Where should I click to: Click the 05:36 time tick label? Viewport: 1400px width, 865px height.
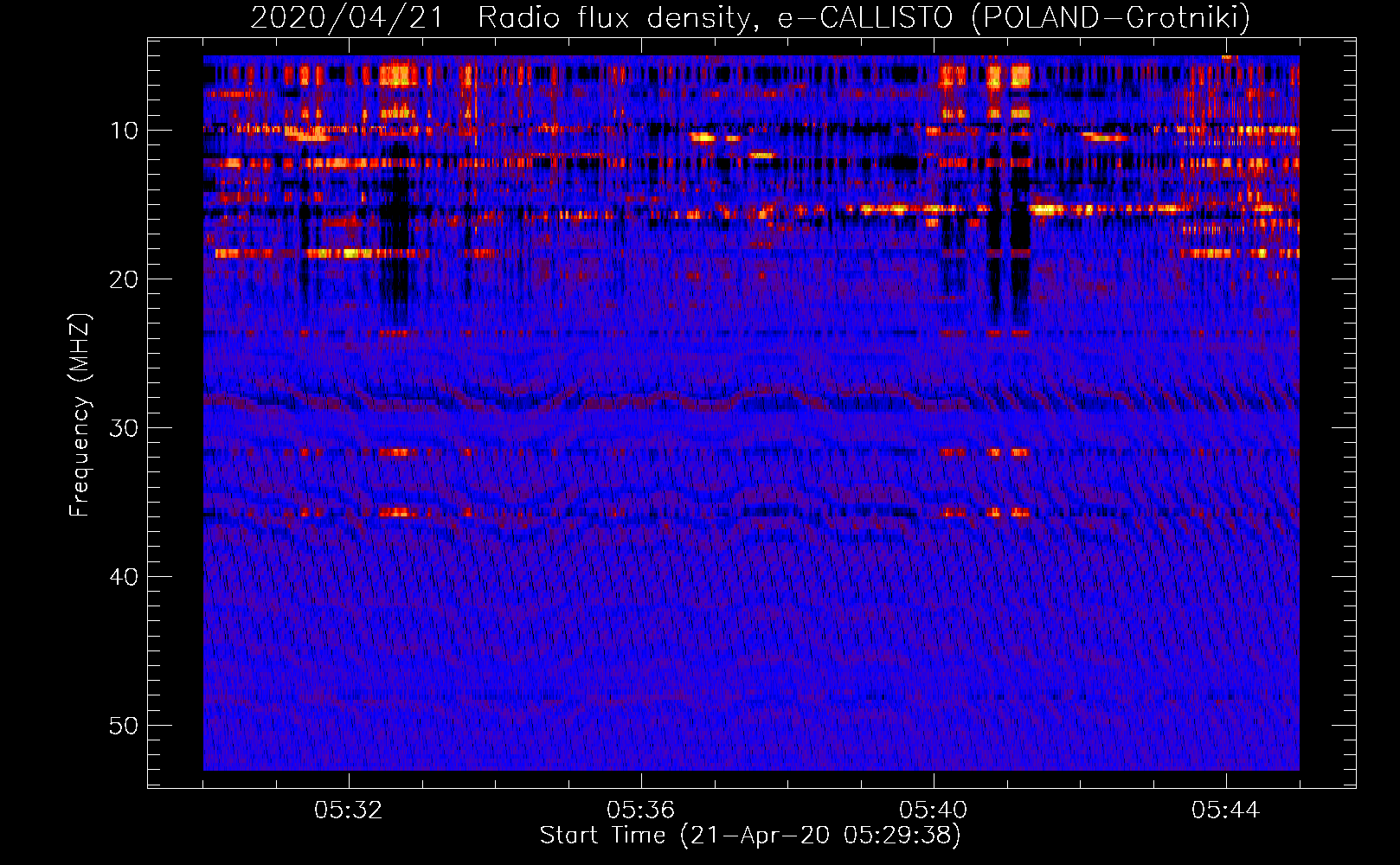(x=641, y=811)
